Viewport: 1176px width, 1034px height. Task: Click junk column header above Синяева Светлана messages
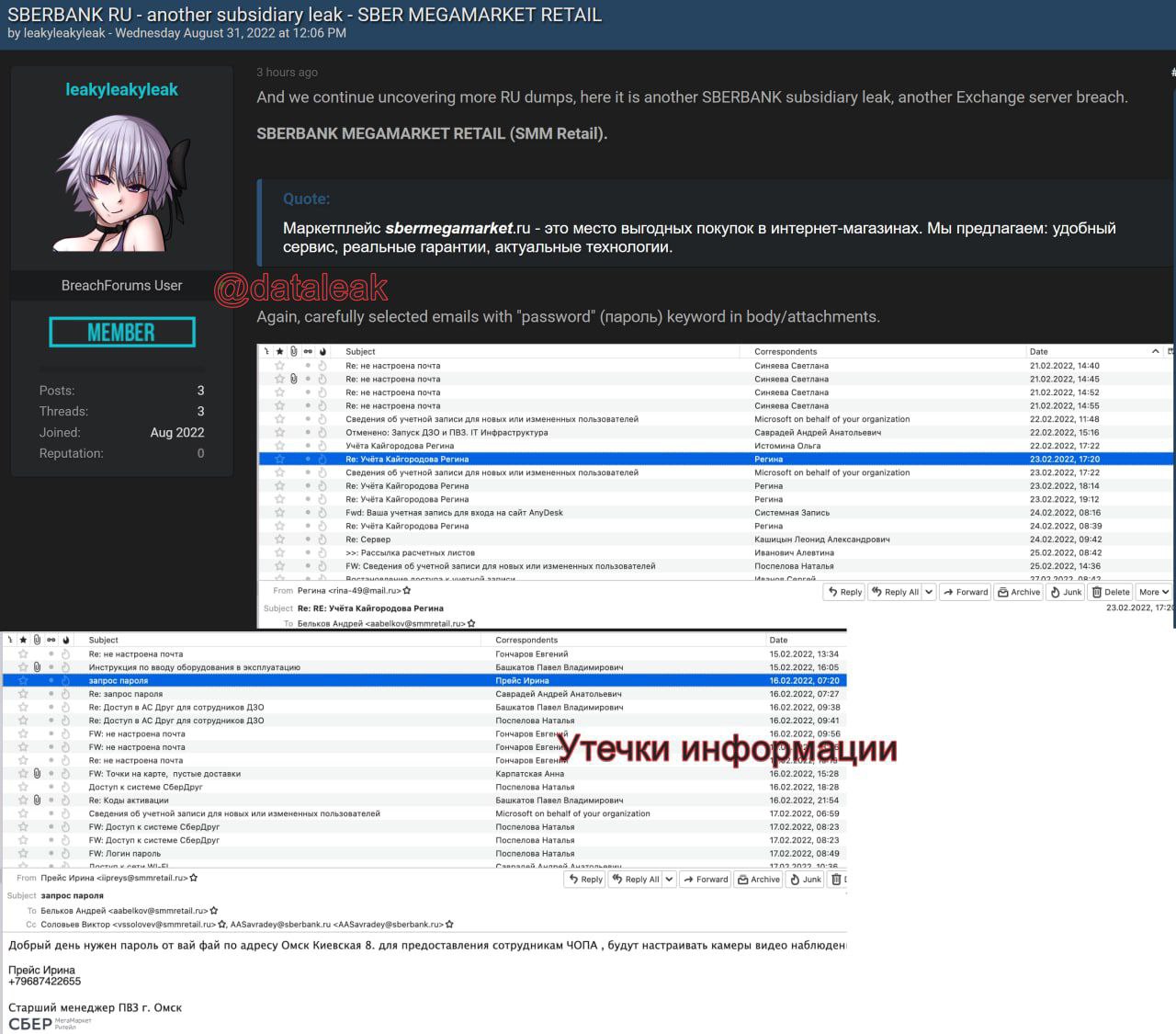point(322,351)
